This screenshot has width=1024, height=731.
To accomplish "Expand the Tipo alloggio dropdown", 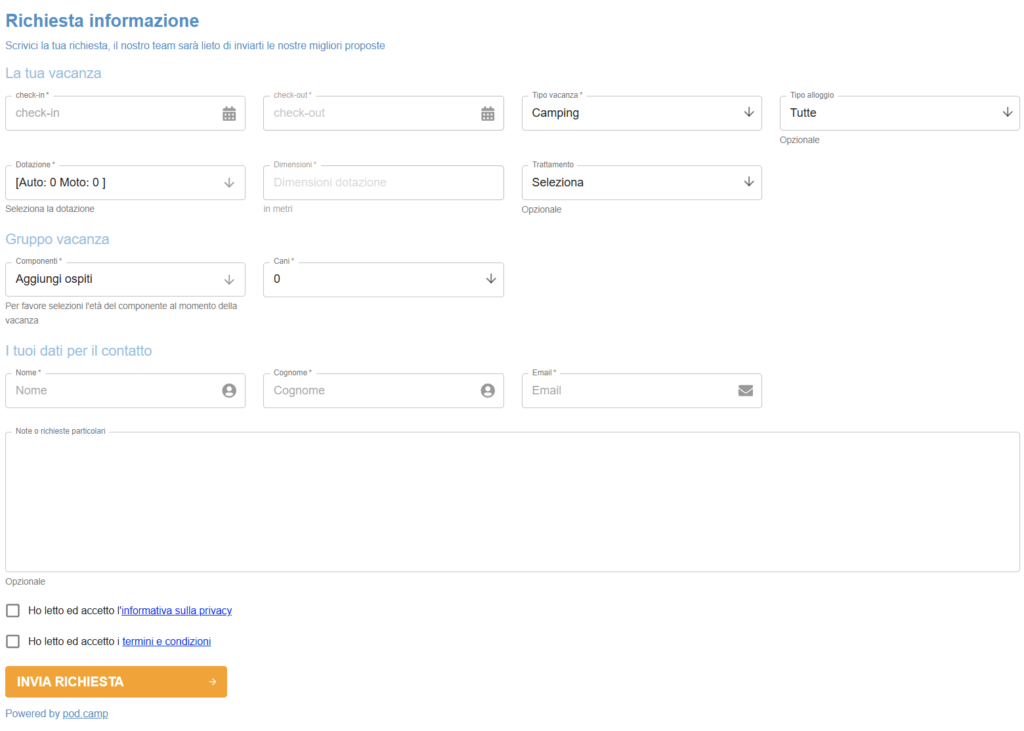I will click(x=899, y=113).
